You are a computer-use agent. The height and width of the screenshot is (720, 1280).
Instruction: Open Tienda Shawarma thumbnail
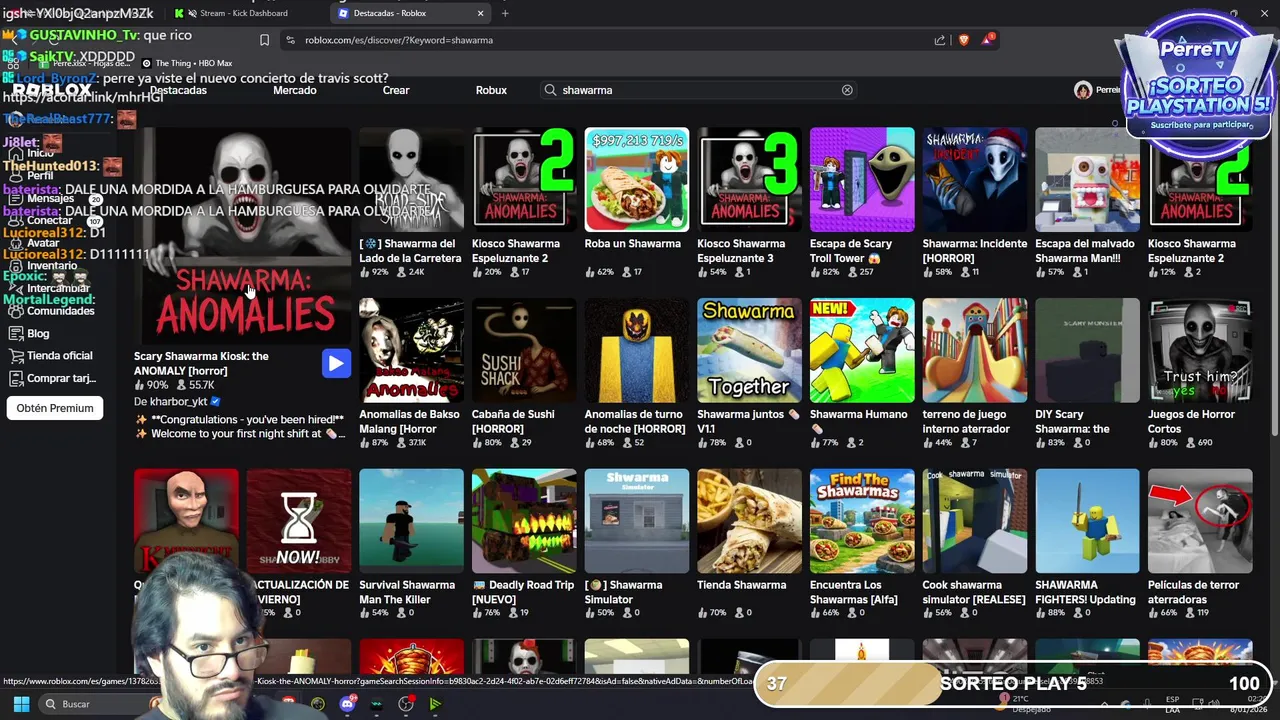(749, 521)
